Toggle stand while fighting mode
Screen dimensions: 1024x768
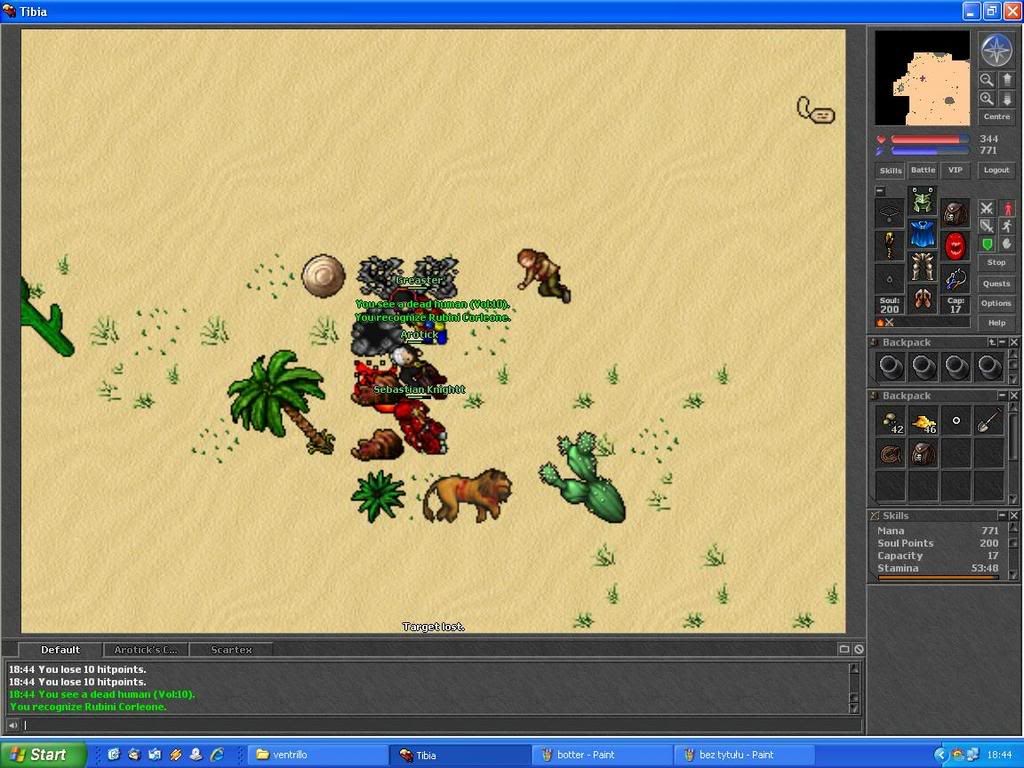(1007, 208)
